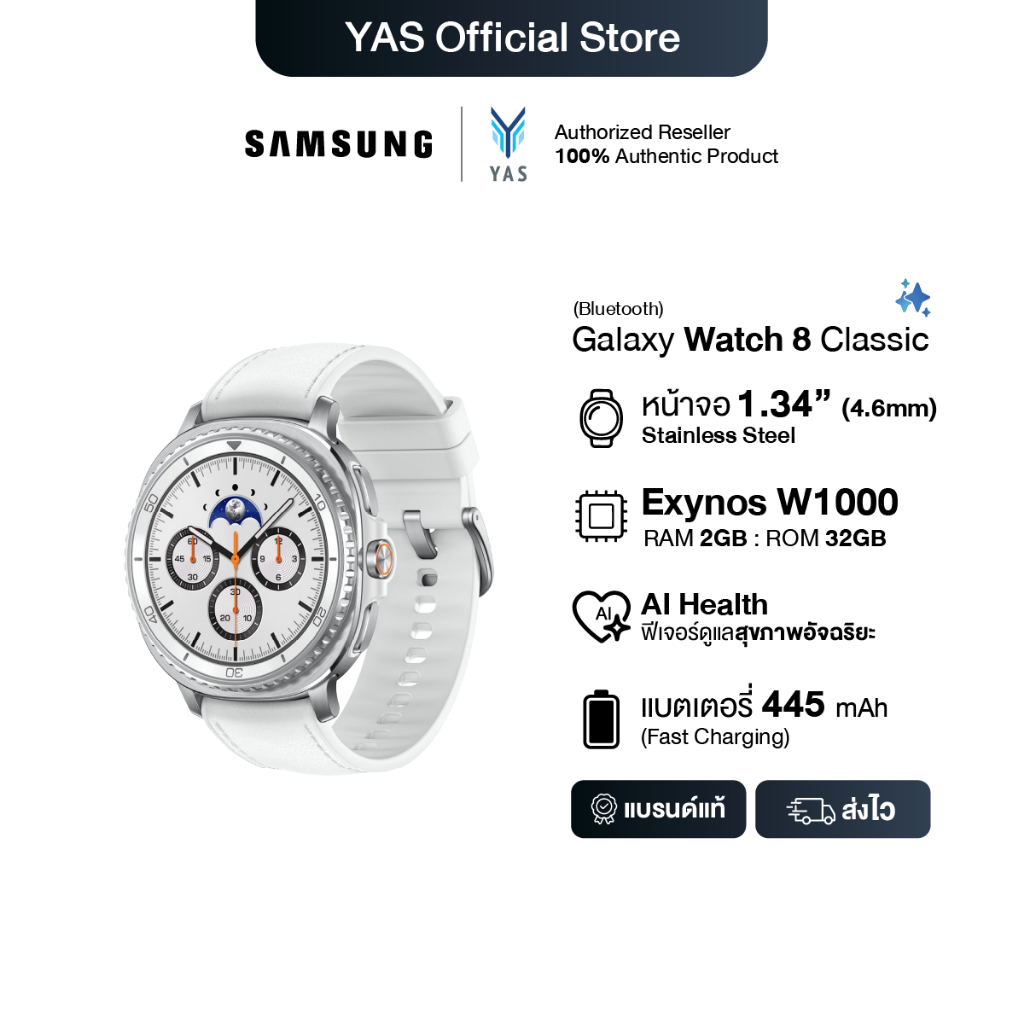Click the Exynos W1000 heading

tap(770, 502)
